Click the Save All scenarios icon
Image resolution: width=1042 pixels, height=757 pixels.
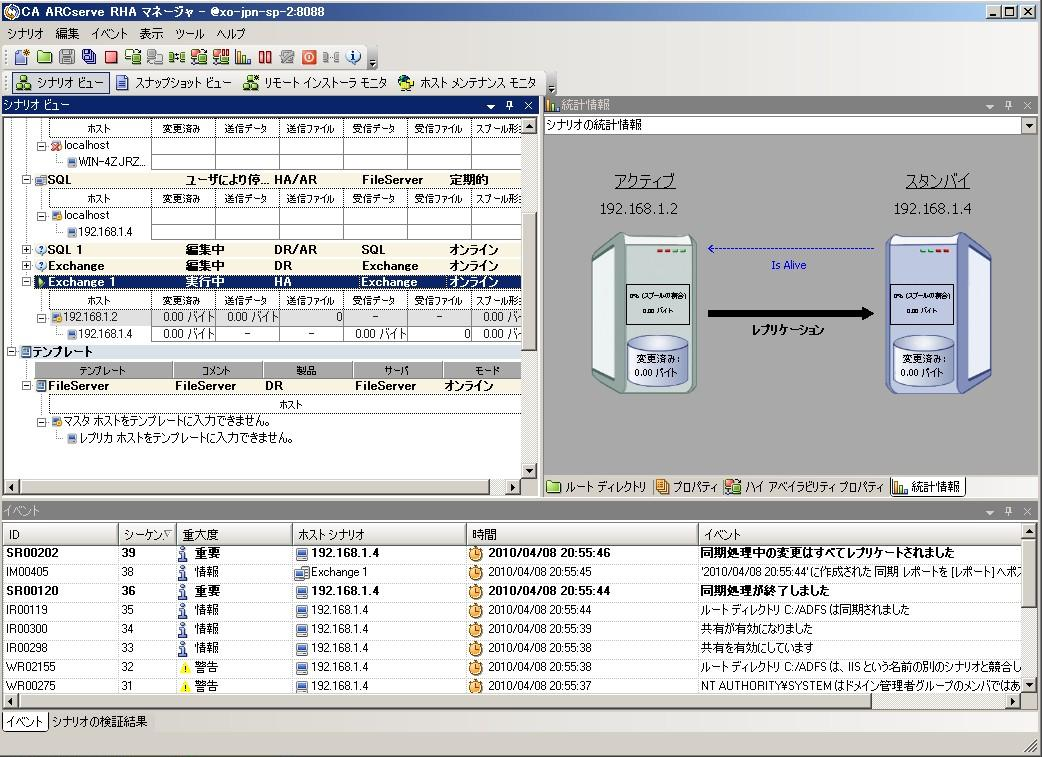click(88, 57)
